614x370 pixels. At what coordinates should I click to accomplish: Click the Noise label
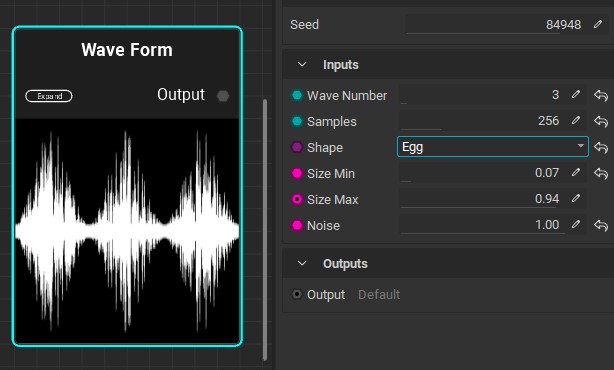(x=323, y=226)
